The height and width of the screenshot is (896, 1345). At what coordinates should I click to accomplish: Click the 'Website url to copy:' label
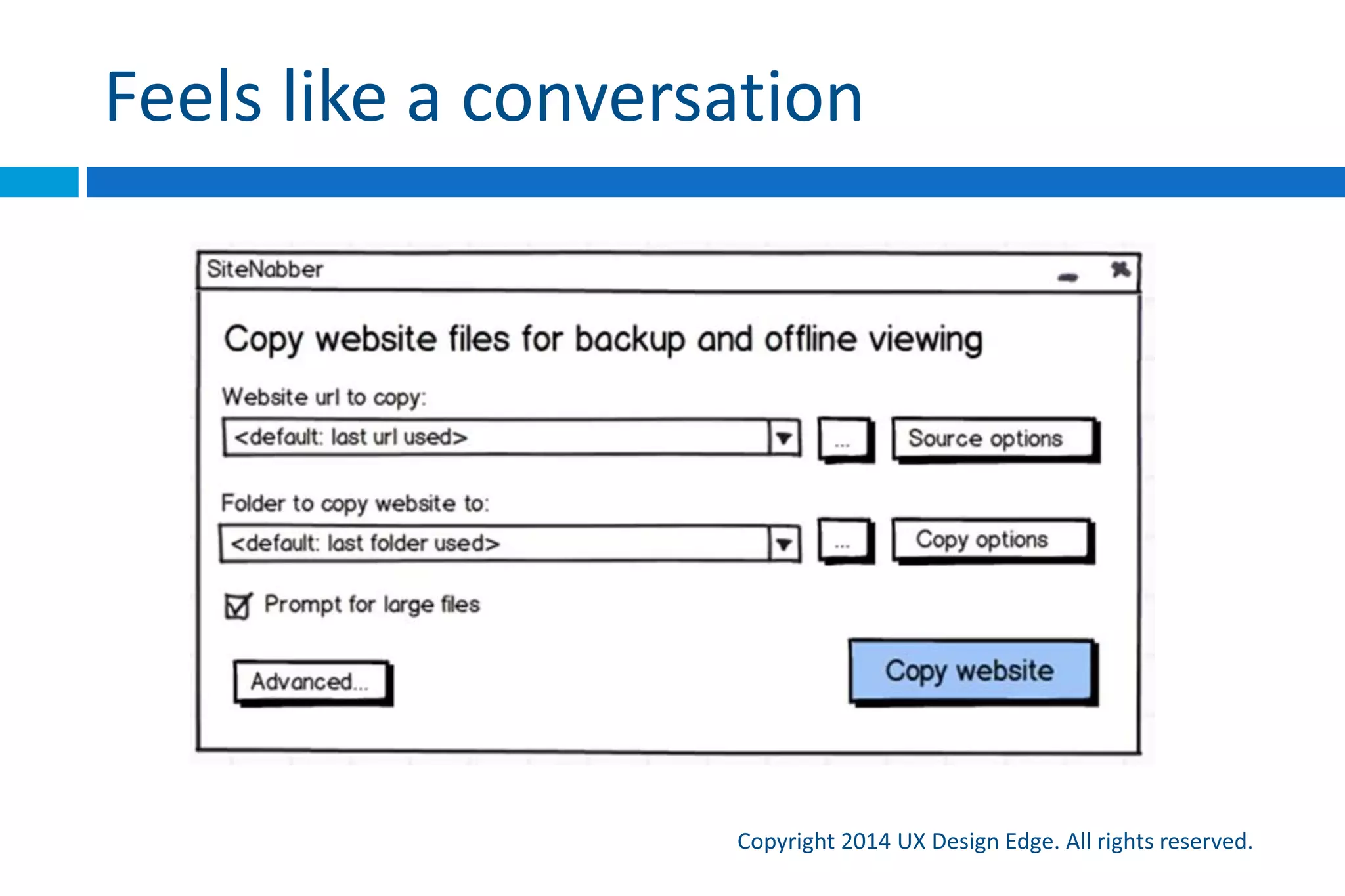[x=324, y=398]
